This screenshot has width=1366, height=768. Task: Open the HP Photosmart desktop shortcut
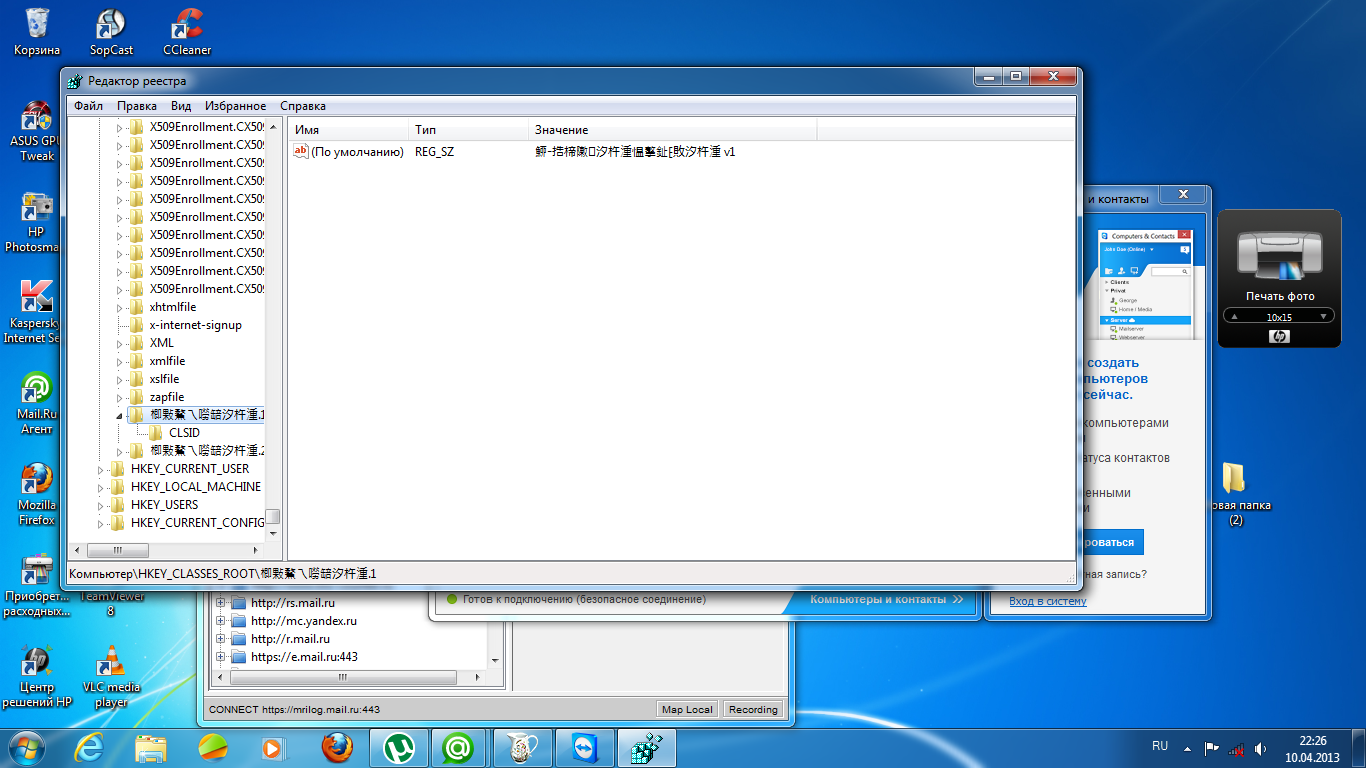[37, 222]
